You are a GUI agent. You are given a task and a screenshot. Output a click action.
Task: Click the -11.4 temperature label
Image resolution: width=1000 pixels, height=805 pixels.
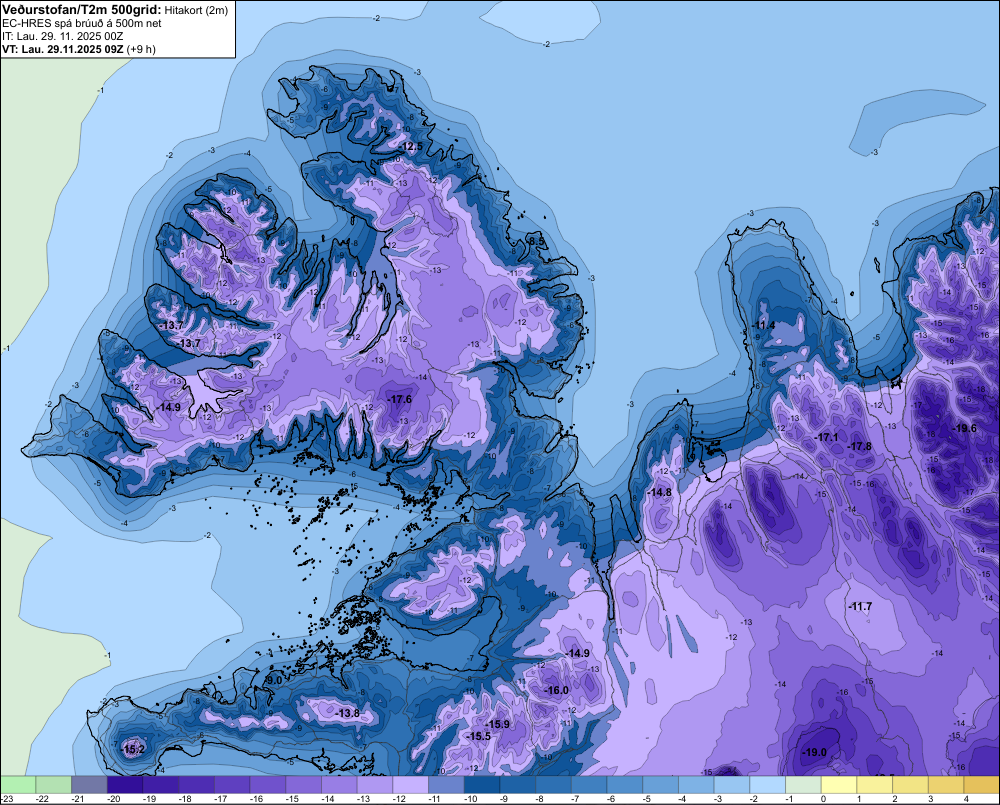[x=763, y=325]
